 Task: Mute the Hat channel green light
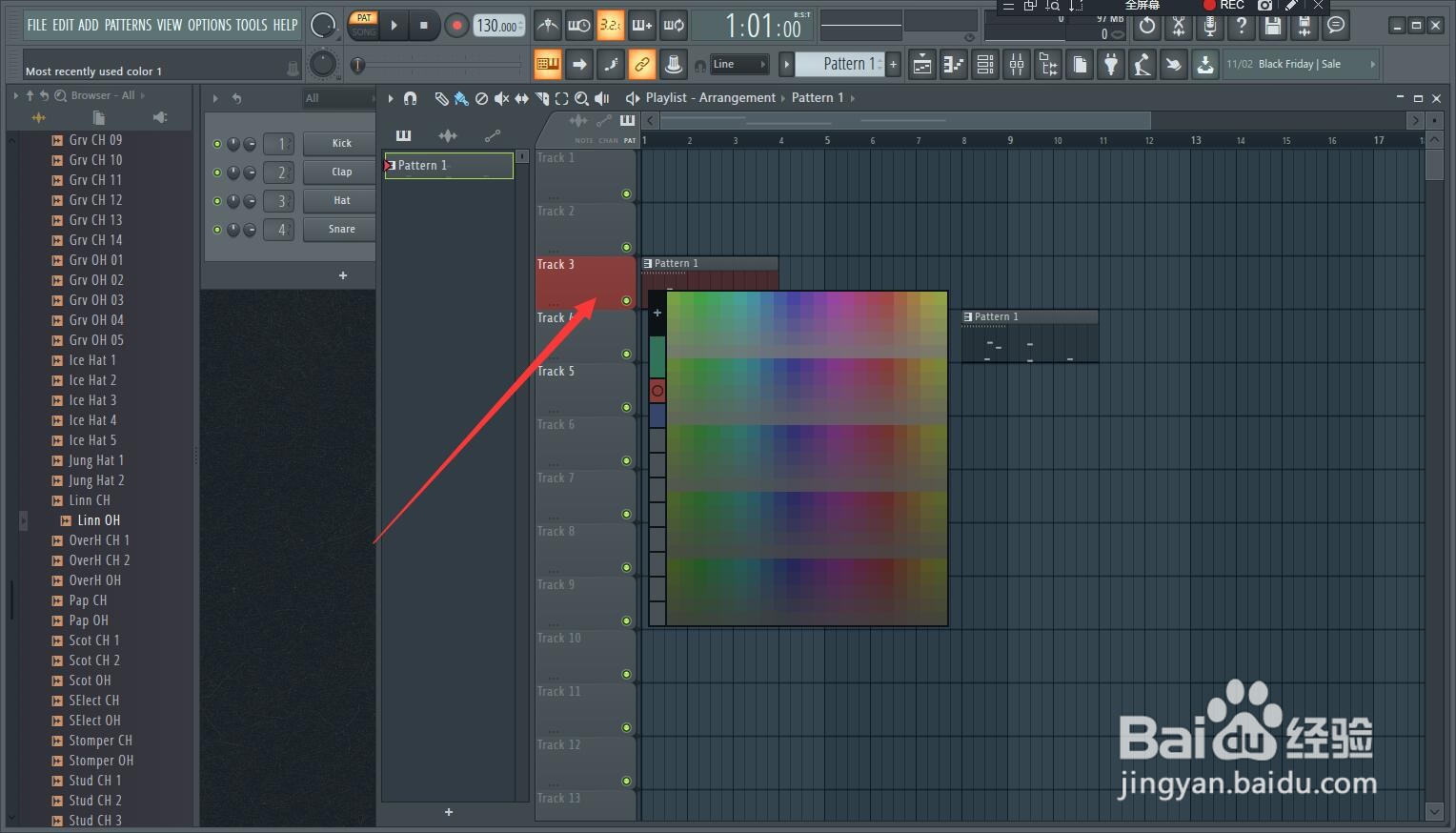[217, 201]
